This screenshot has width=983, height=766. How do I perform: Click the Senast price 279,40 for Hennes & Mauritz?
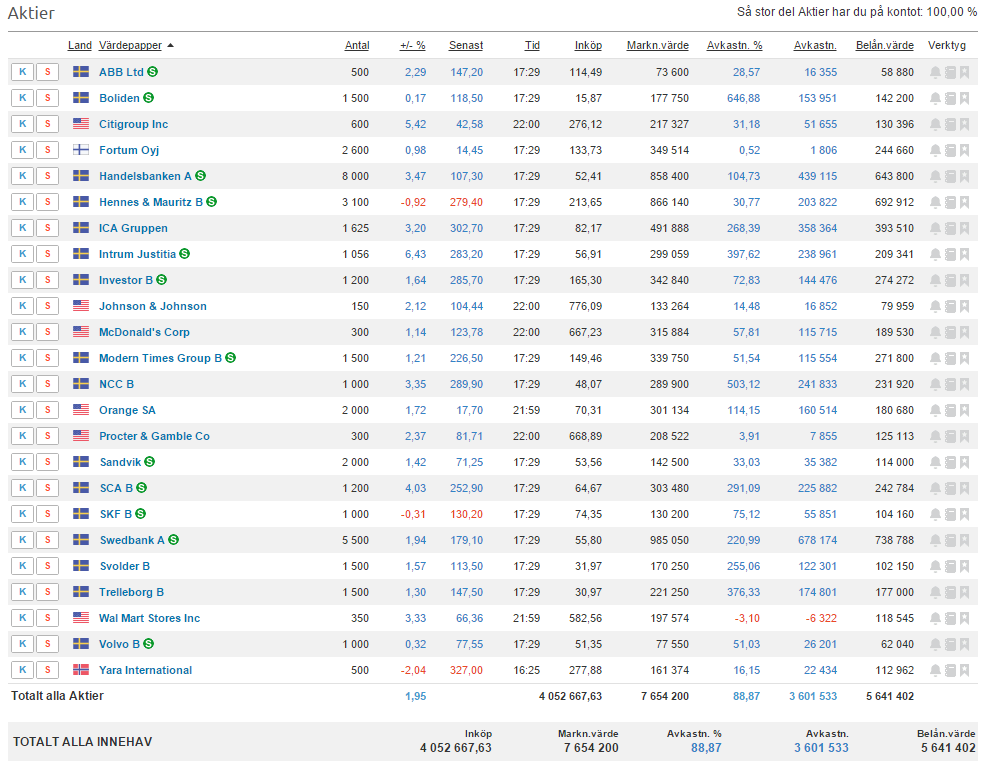[466, 202]
